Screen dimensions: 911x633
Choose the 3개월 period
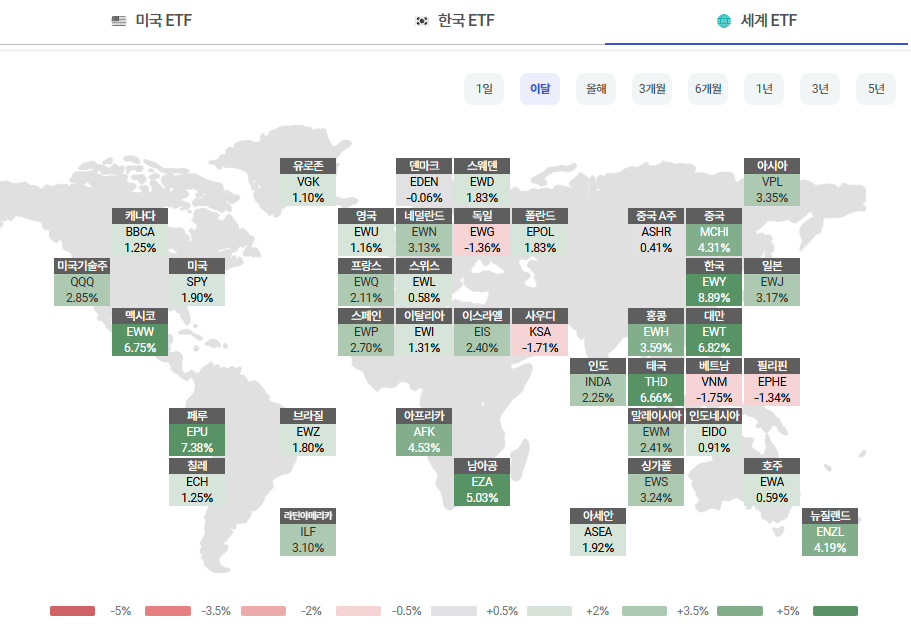tap(652, 89)
